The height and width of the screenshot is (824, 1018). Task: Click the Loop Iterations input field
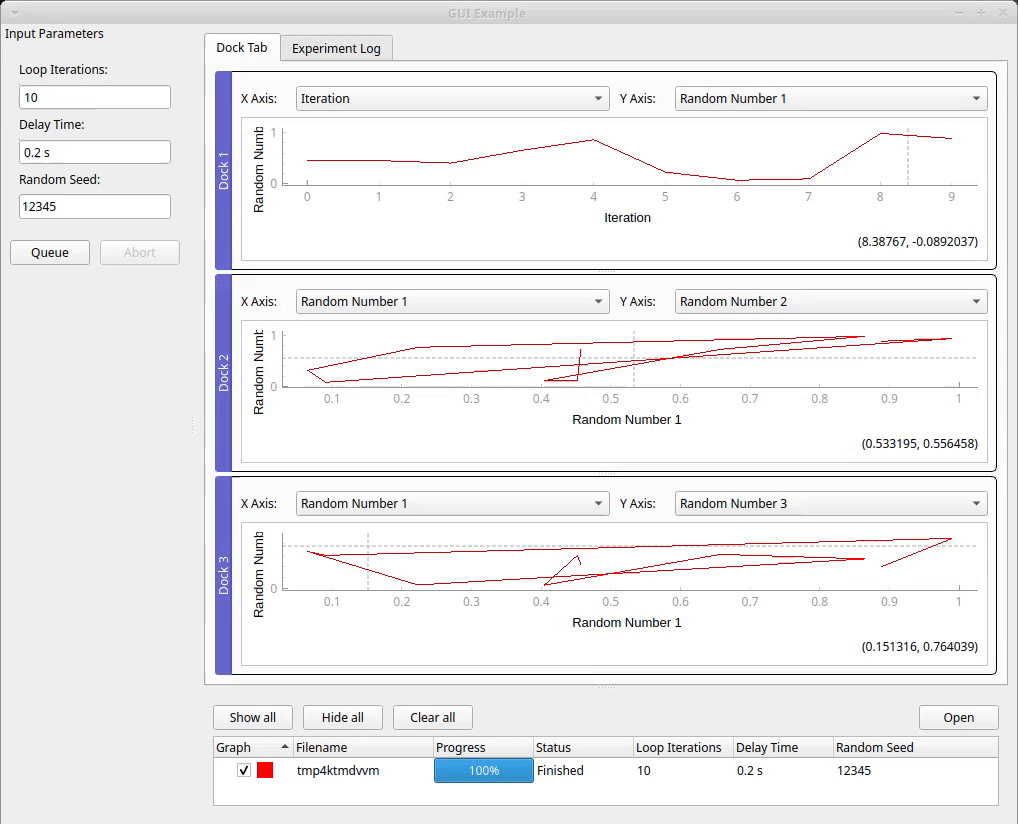(x=95, y=98)
